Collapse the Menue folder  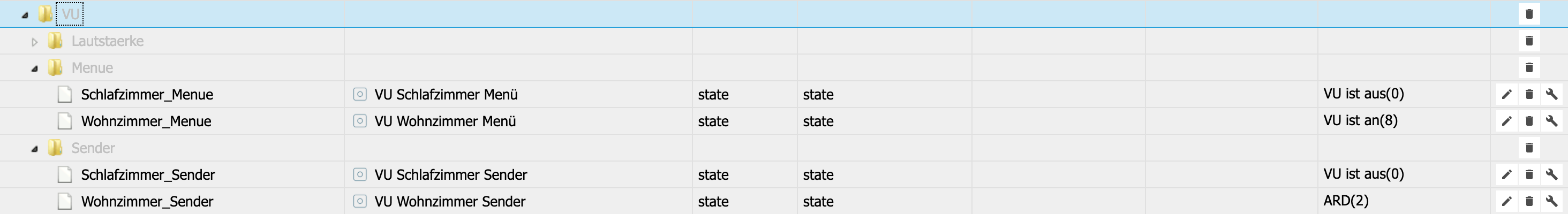35,68
